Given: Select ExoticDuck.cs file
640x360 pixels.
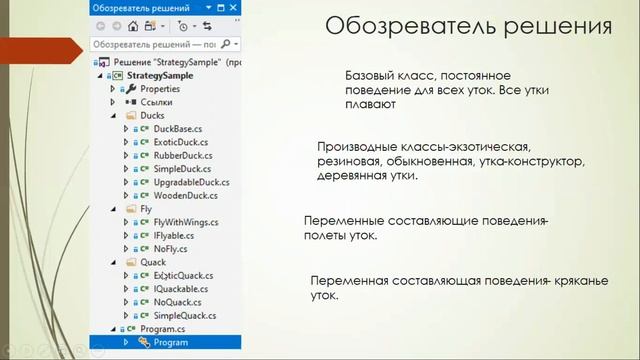Looking at the screenshot, I should coord(181,142).
